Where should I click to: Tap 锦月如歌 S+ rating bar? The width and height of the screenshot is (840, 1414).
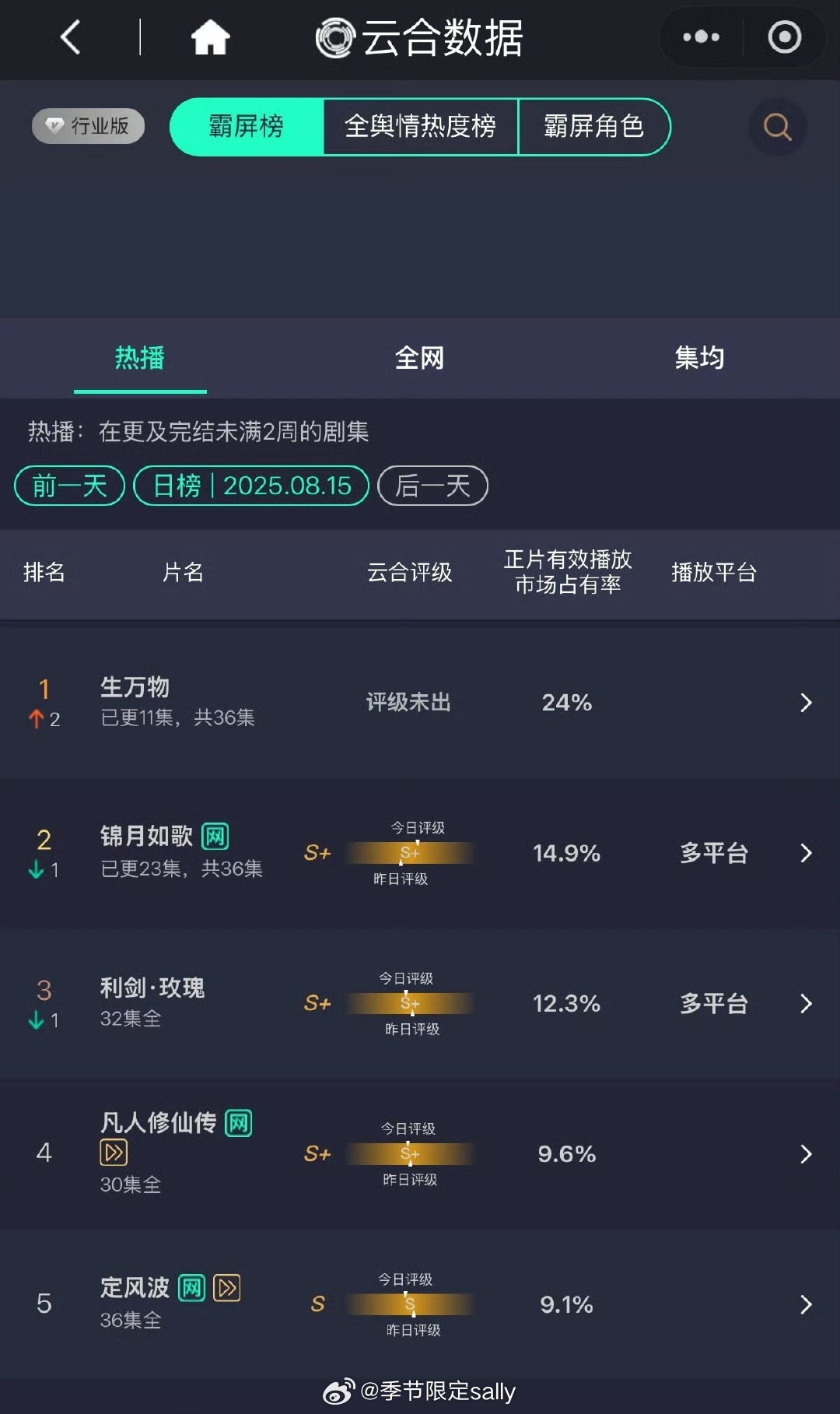tap(410, 853)
